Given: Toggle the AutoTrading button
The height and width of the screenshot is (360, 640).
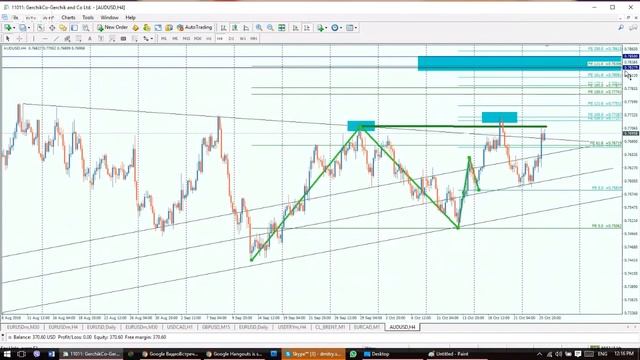Looking at the screenshot, I should (x=194, y=28).
